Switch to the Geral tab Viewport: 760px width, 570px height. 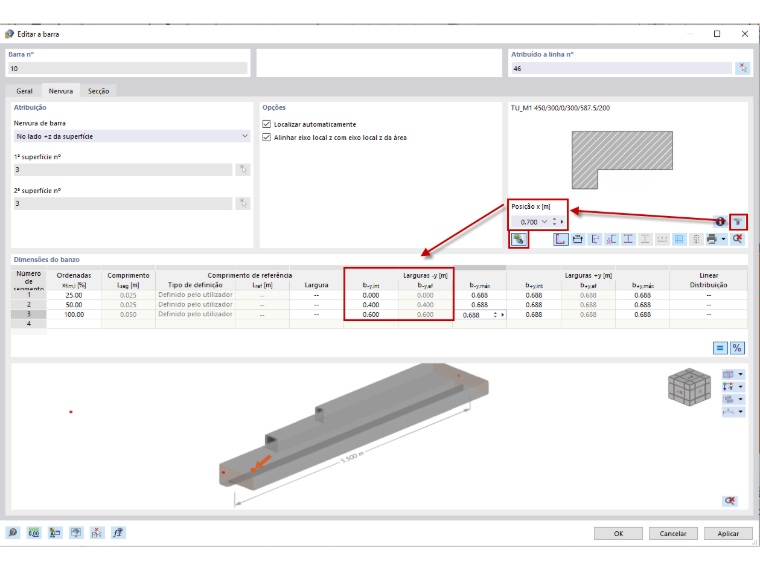point(24,91)
